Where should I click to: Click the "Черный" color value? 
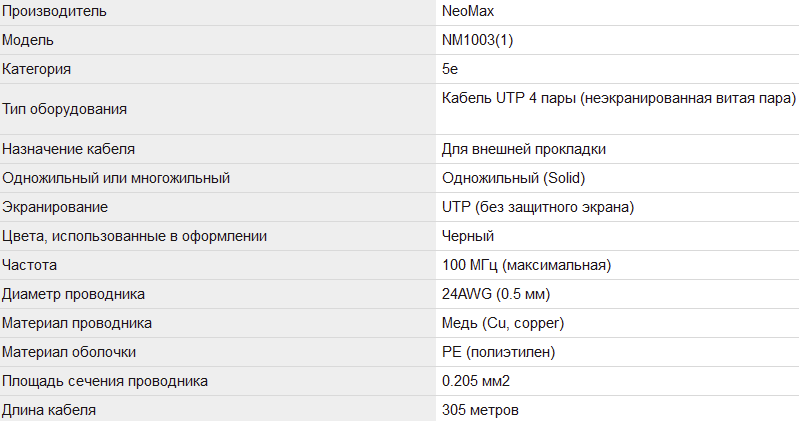point(468,236)
